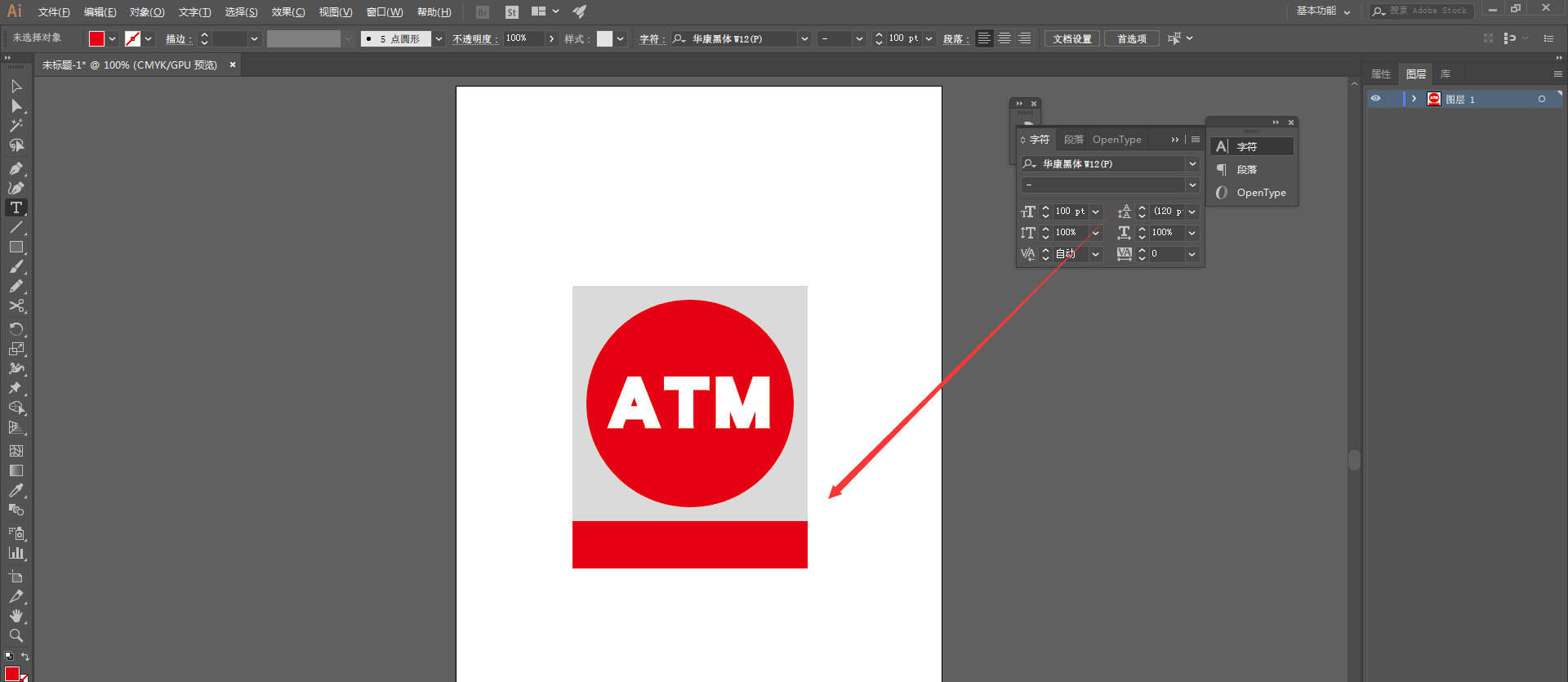The image size is (1568, 682).
Task: Click the rocket GPU performance icon
Action: click(579, 11)
